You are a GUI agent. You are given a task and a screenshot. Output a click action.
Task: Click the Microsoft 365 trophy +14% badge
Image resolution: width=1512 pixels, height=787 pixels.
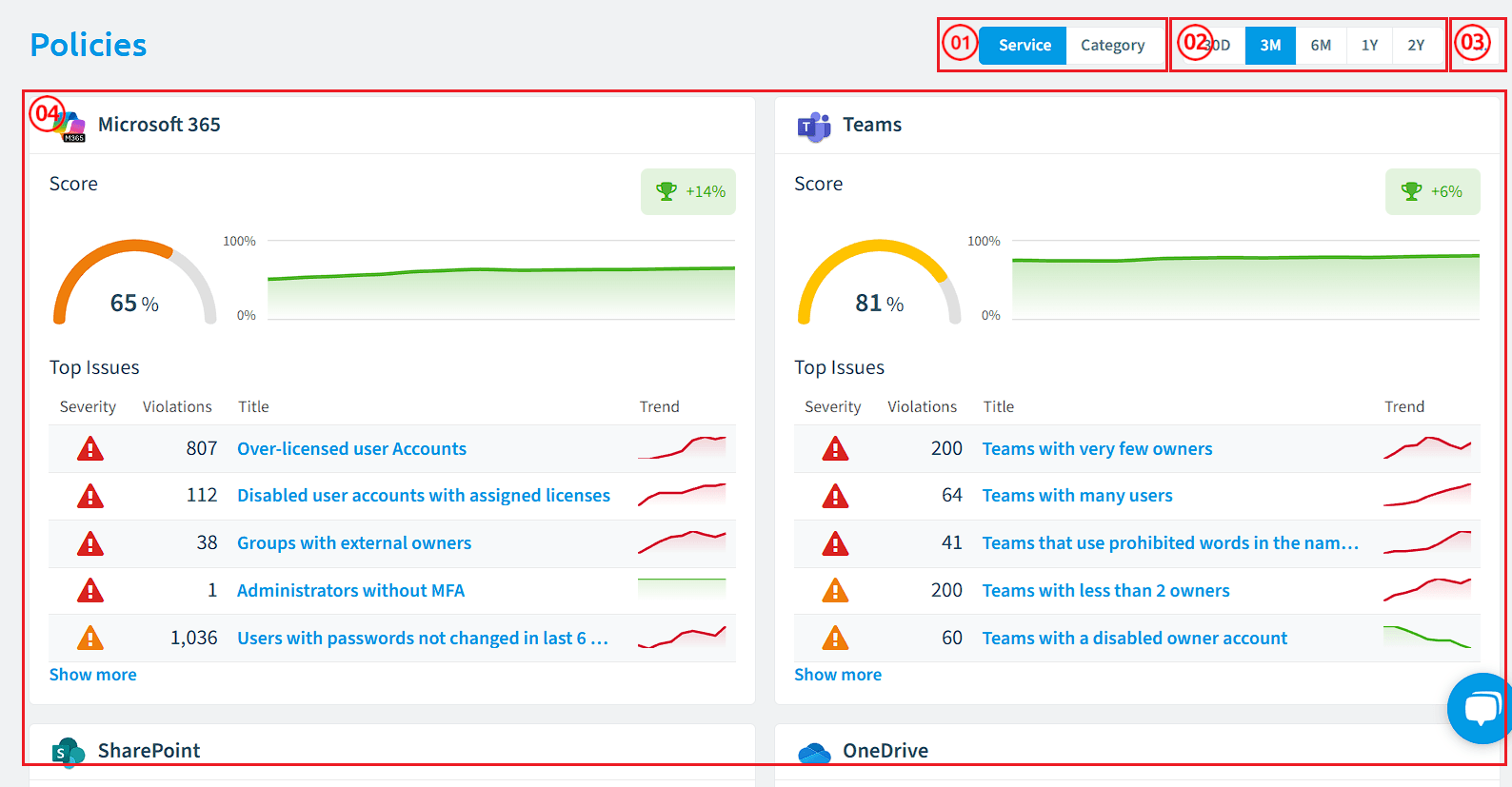688,191
